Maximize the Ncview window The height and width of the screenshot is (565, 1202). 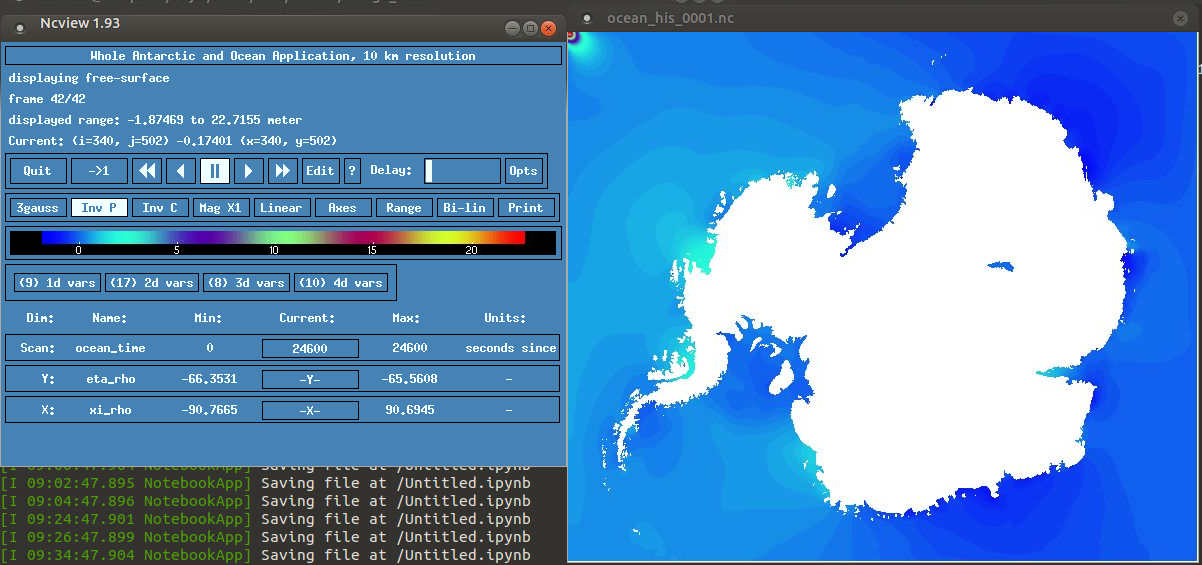530,29
